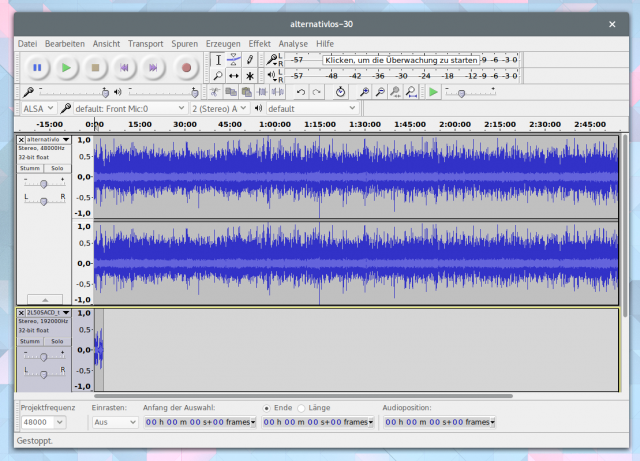Screen dimensions: 640x461
Task: Open the Front Mic recording device dropdown
Action: point(130,109)
